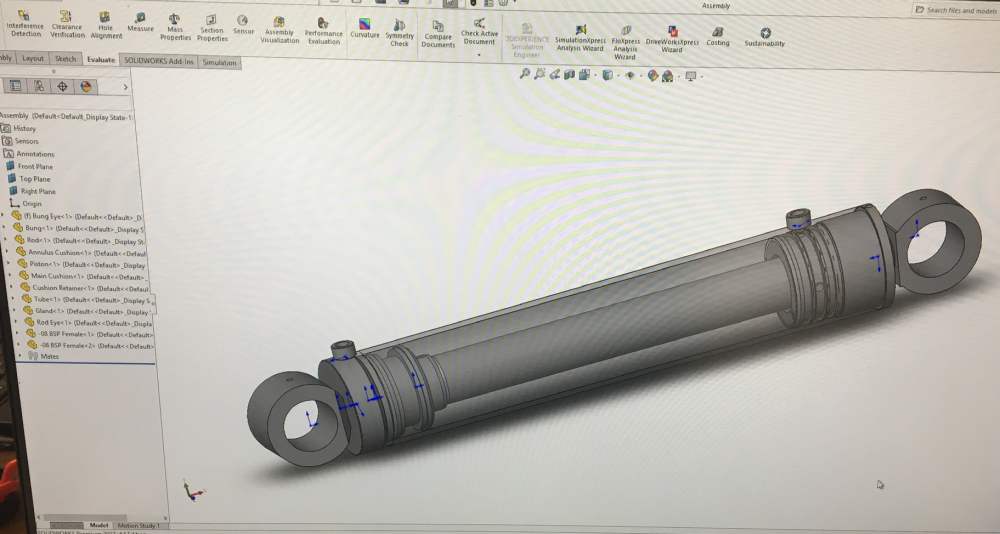Open the Simulation tab

click(219, 63)
